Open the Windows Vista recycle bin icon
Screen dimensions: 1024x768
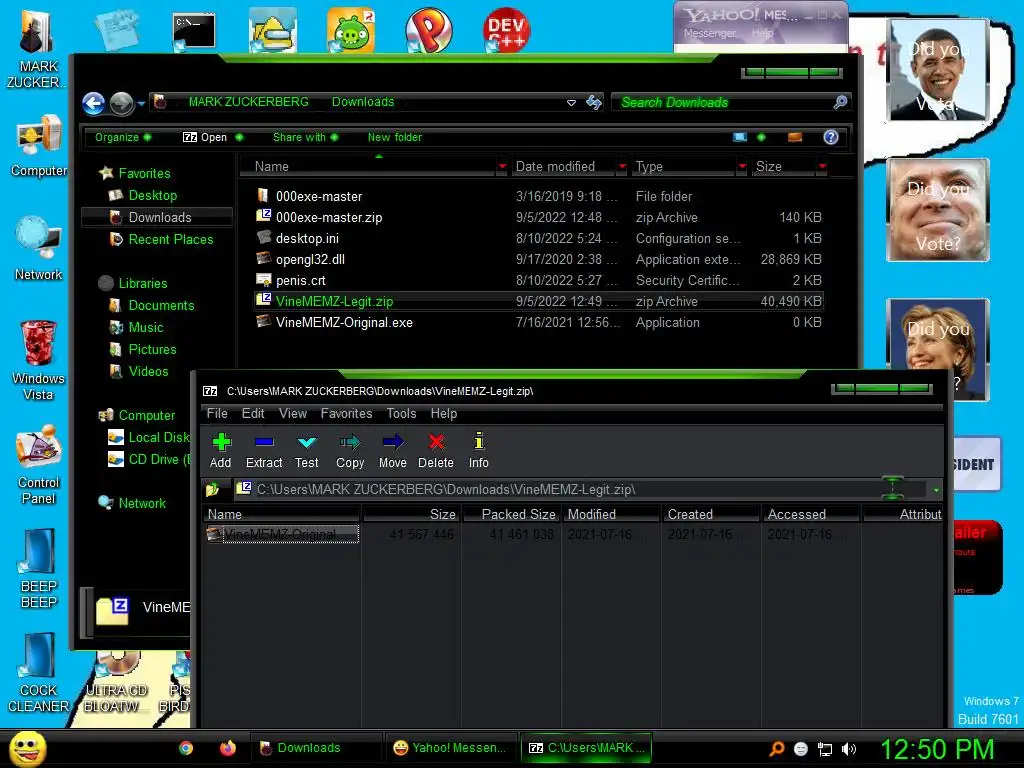(x=38, y=359)
